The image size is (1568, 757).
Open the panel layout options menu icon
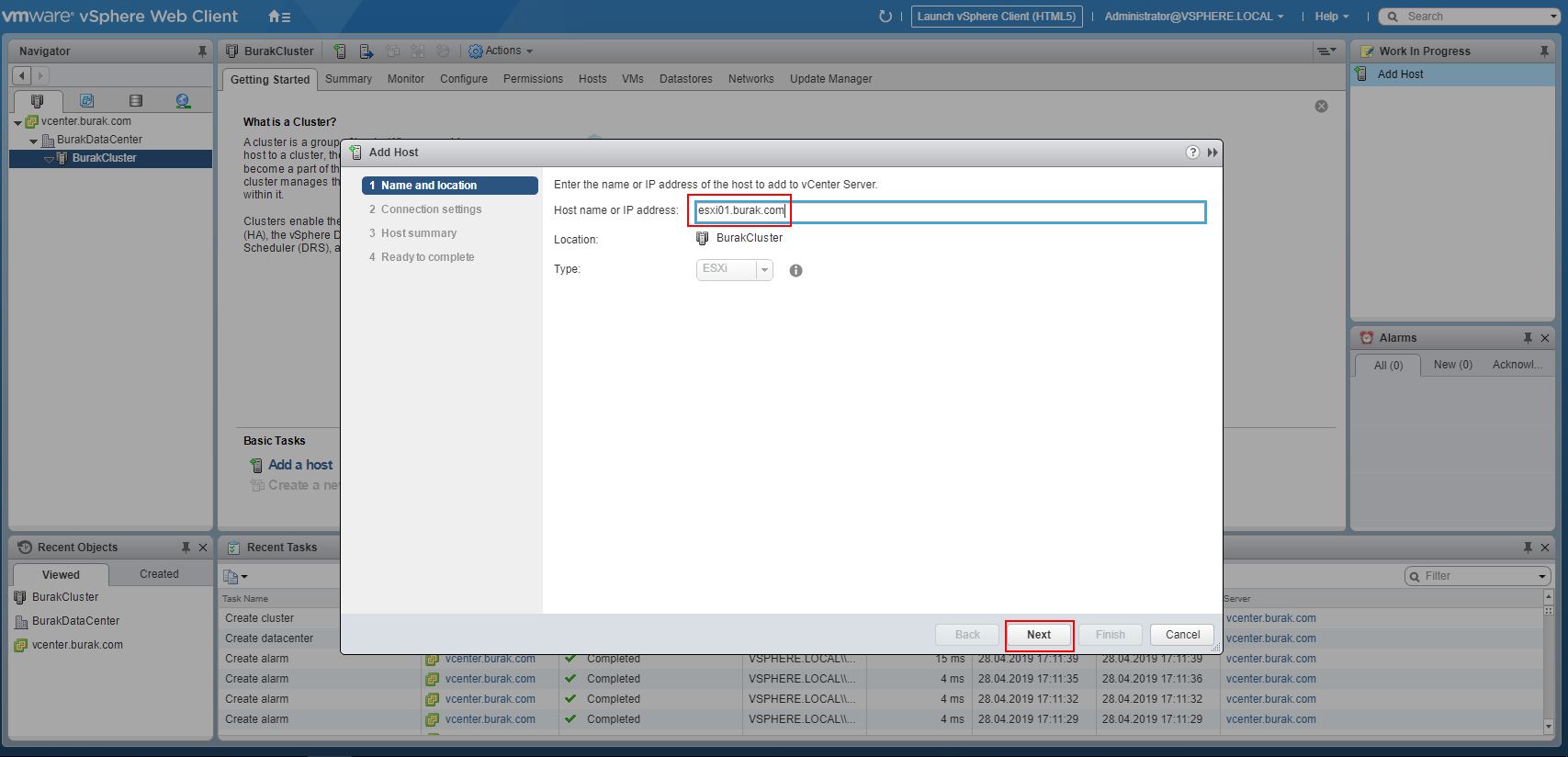[1325, 51]
